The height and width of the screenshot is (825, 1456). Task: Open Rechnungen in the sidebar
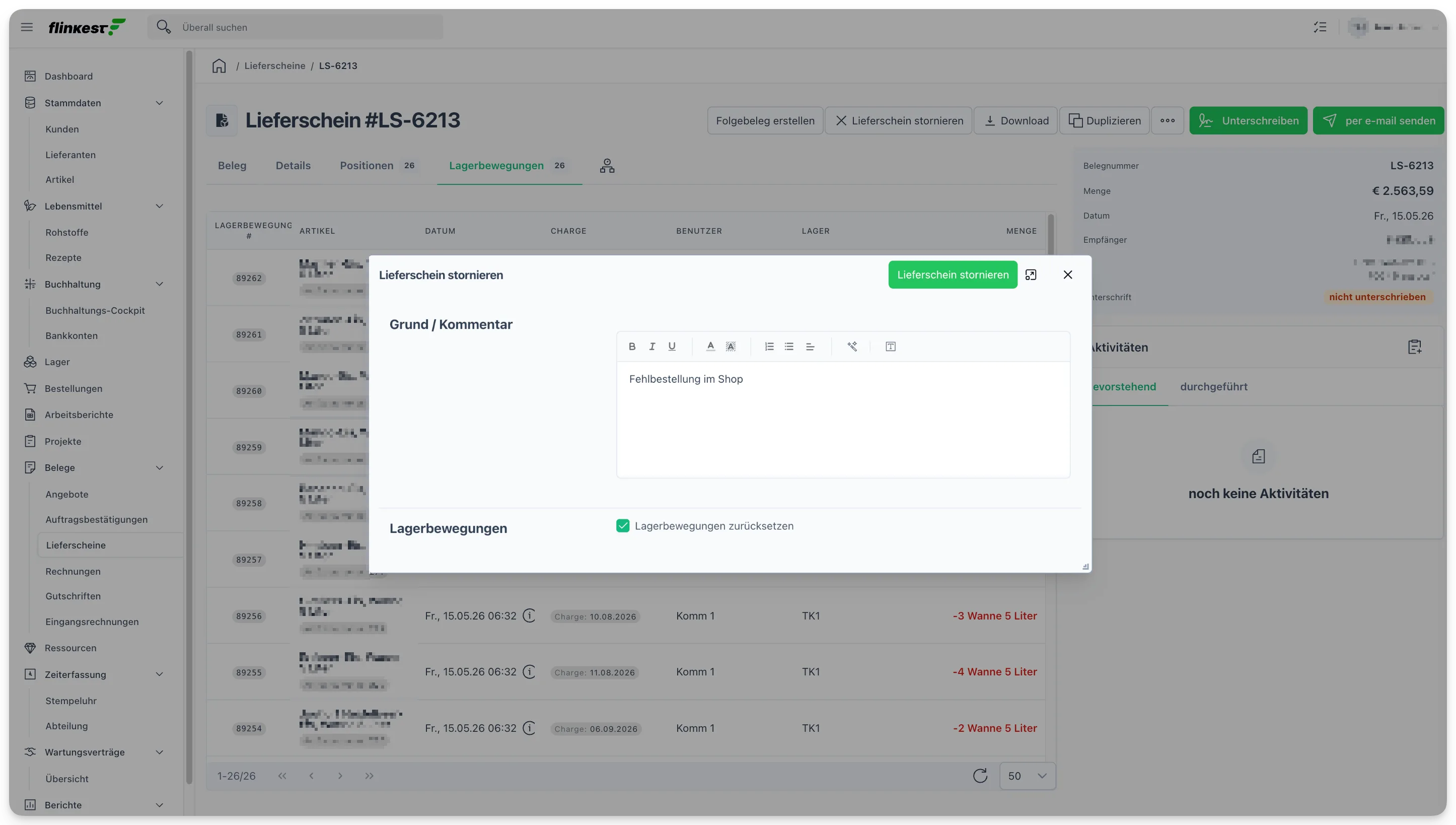pyautogui.click(x=72, y=571)
